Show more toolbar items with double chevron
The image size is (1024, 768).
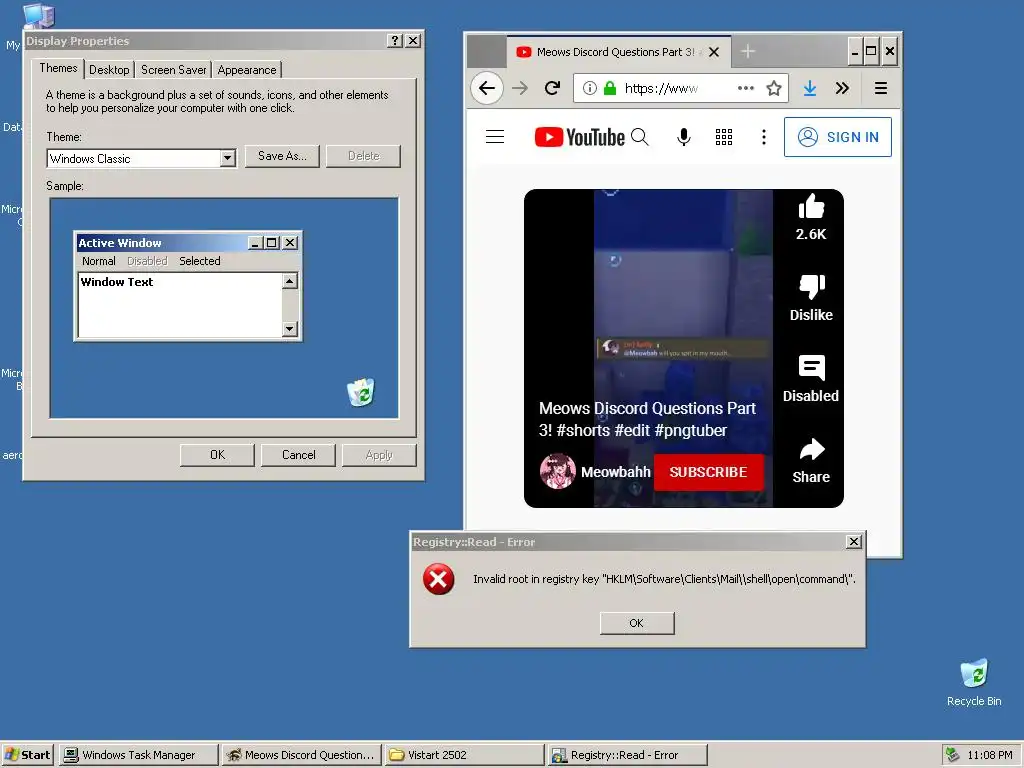point(842,88)
